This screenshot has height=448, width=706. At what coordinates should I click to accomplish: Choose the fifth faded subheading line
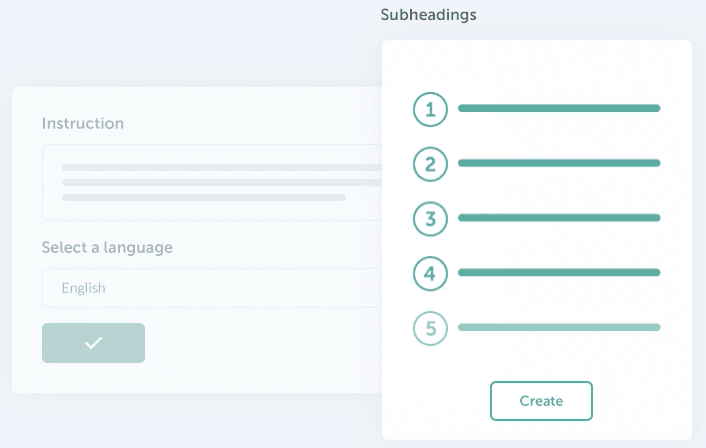click(x=559, y=327)
